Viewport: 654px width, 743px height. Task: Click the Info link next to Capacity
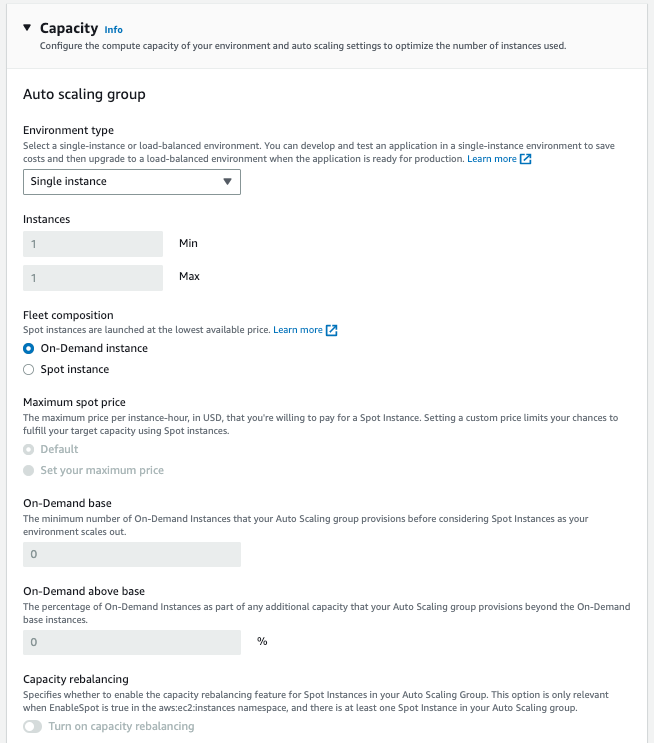[x=114, y=30]
